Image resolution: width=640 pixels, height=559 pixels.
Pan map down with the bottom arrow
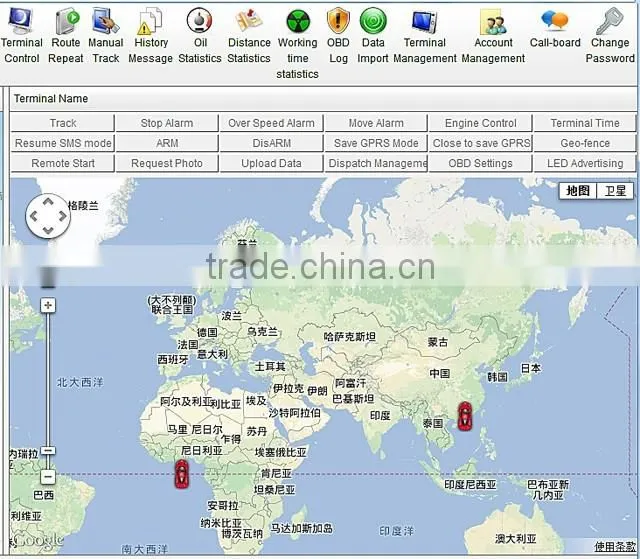pyautogui.click(x=48, y=231)
